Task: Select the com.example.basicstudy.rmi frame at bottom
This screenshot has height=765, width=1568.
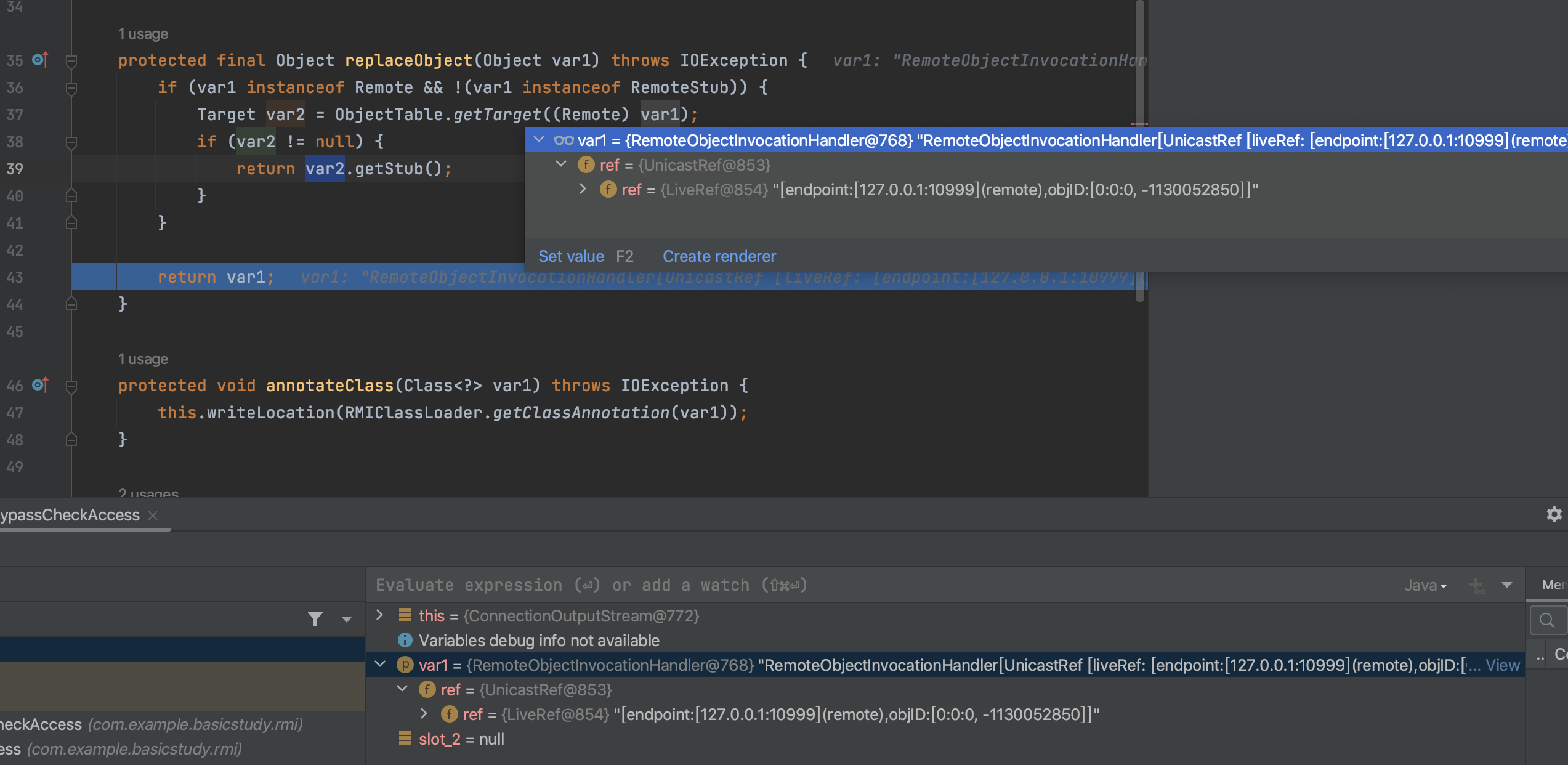Action: coord(182,750)
